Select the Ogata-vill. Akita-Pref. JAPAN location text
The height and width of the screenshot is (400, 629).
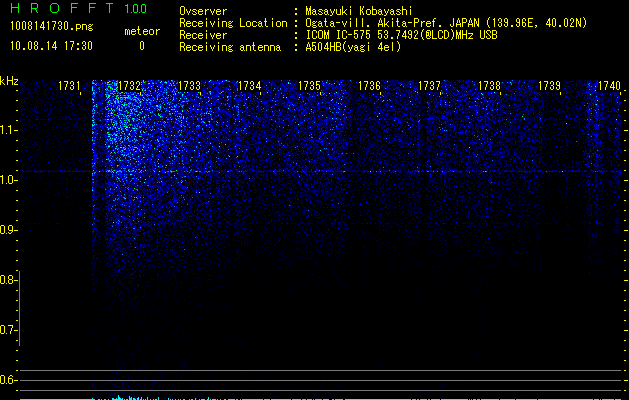(446, 23)
